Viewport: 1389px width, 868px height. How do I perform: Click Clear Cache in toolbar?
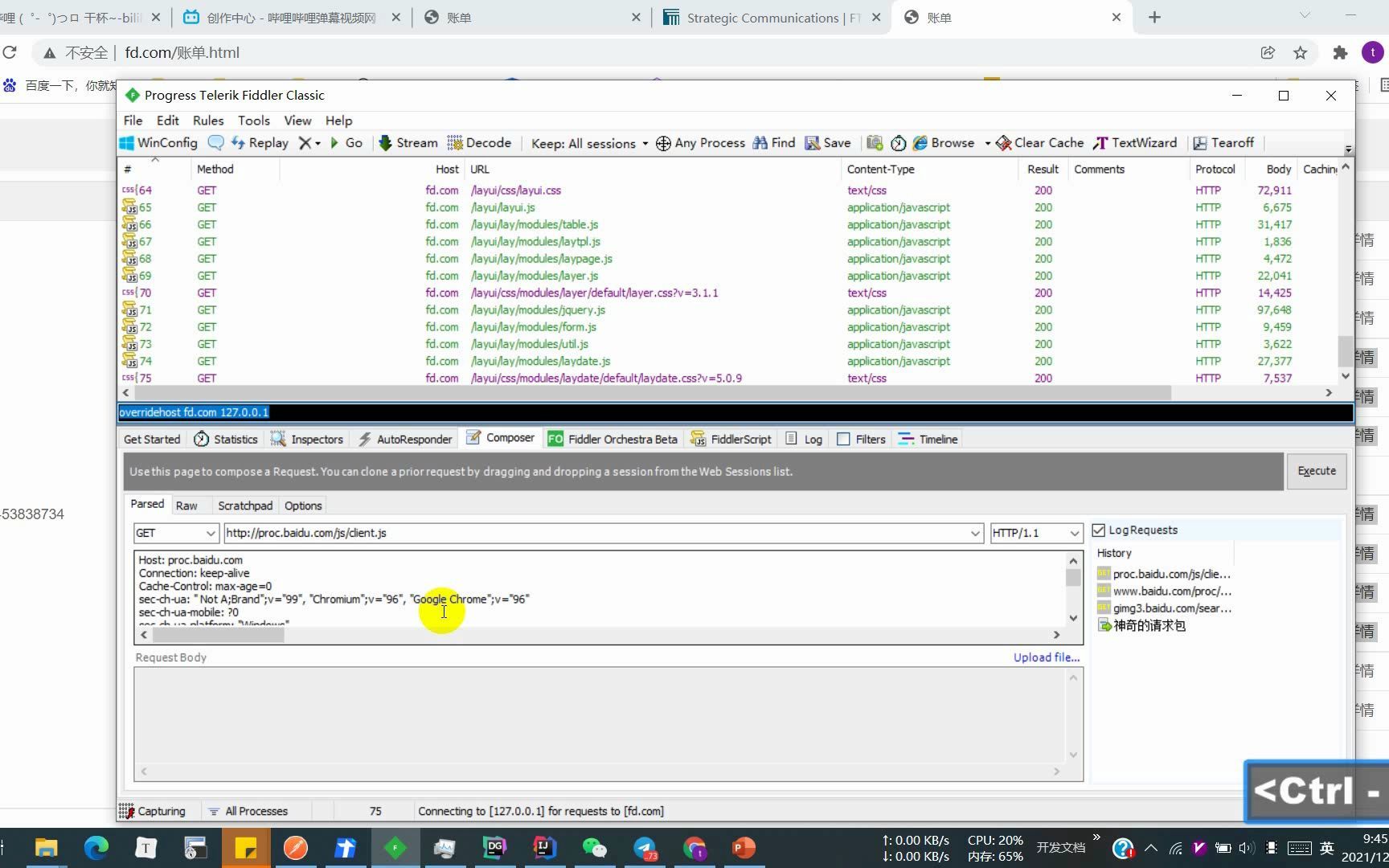pos(1040,142)
